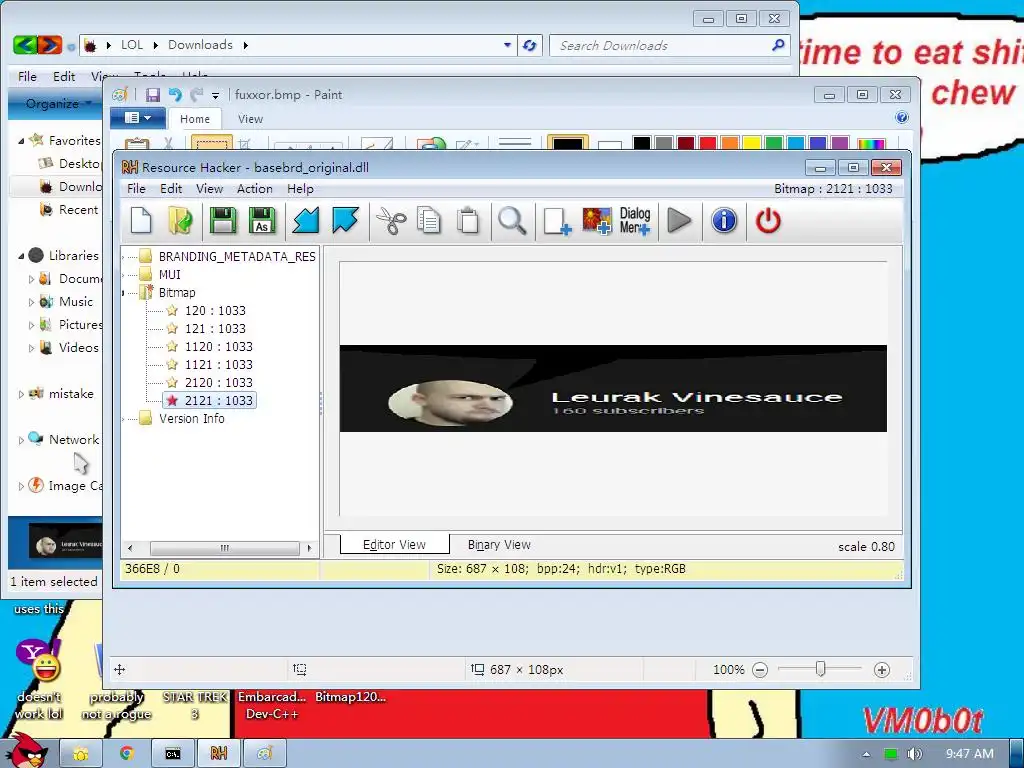Screen dimensions: 1024x768
Task: Click Paint quick access Undo icon
Action: coord(175,95)
